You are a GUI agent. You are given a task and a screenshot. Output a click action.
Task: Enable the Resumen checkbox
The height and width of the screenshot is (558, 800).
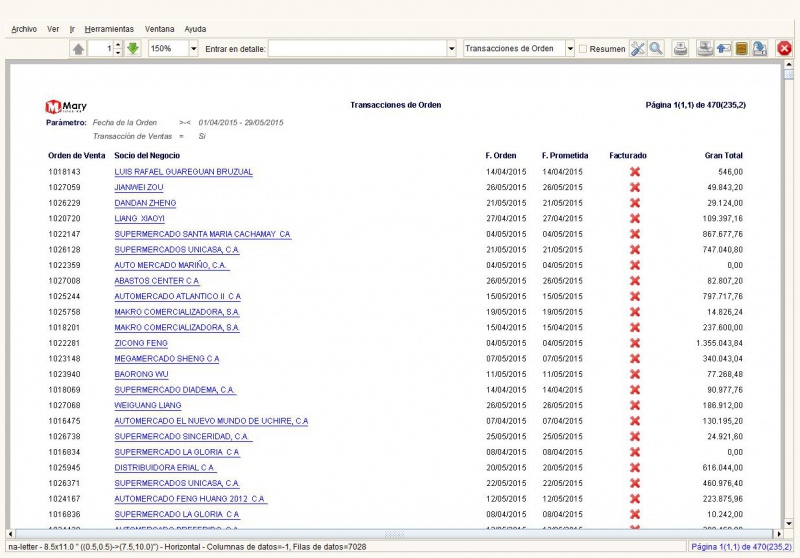coord(583,49)
